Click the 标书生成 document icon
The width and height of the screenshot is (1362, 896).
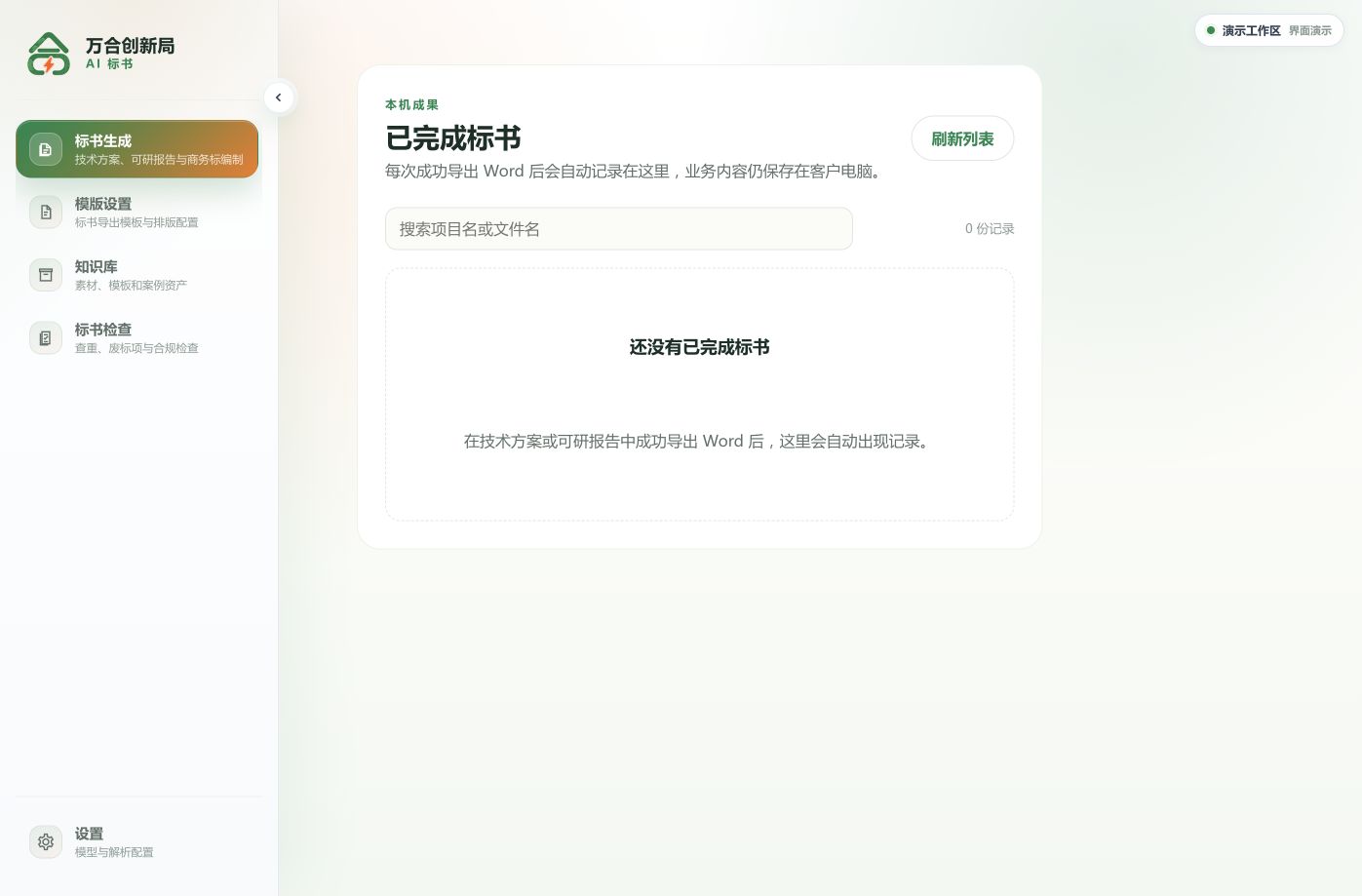(x=45, y=149)
